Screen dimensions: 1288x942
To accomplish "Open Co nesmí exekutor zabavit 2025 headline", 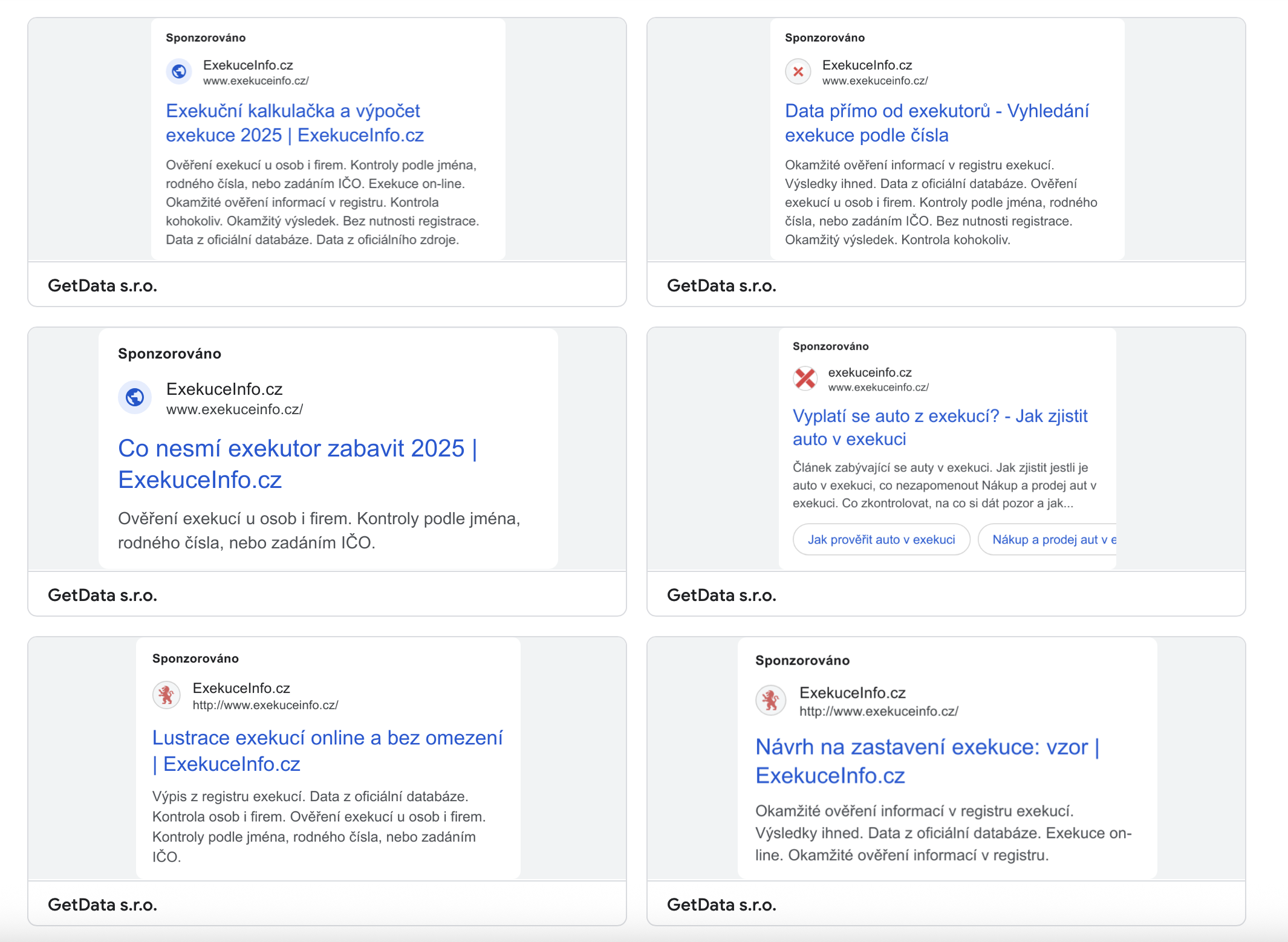I will point(298,464).
